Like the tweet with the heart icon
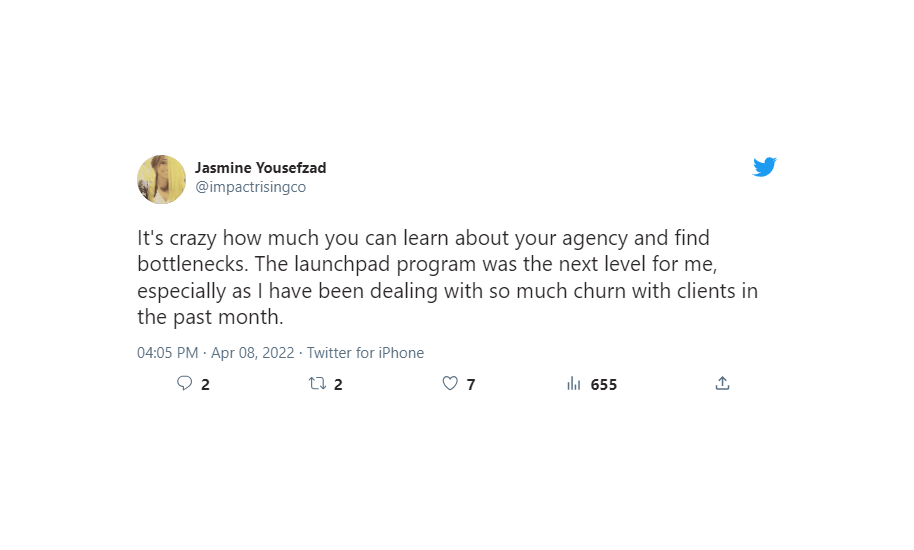 (450, 383)
